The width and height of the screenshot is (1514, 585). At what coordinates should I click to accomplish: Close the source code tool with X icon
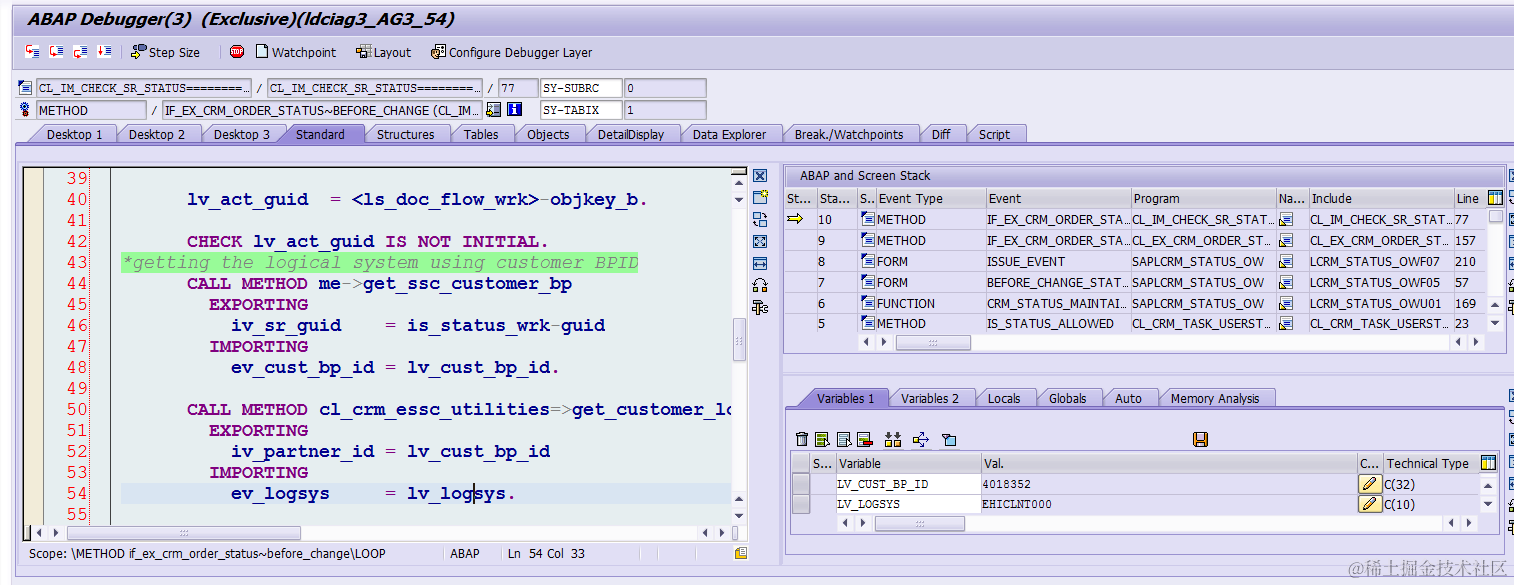[760, 176]
